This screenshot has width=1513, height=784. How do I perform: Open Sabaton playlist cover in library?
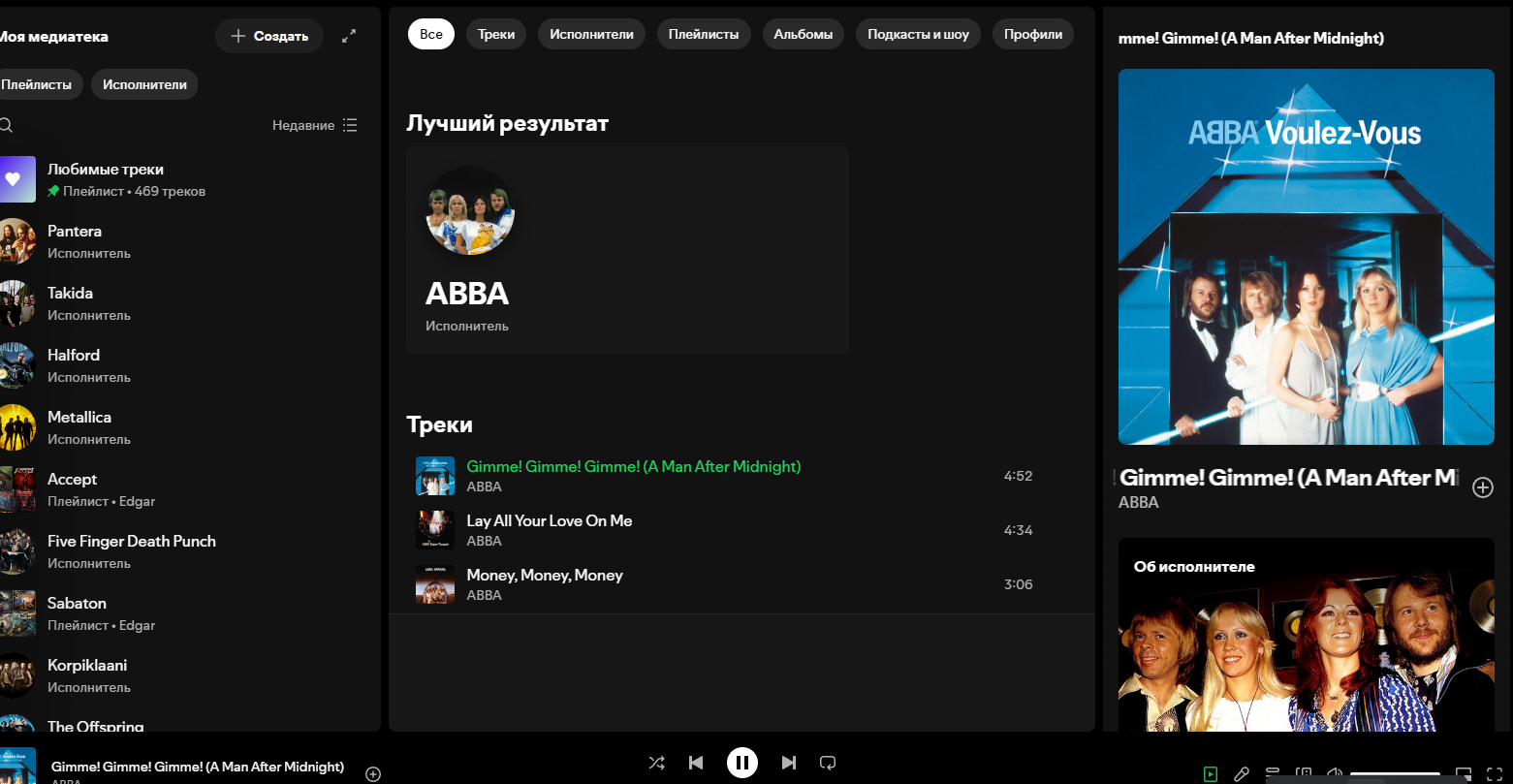pyautogui.click(x=16, y=613)
